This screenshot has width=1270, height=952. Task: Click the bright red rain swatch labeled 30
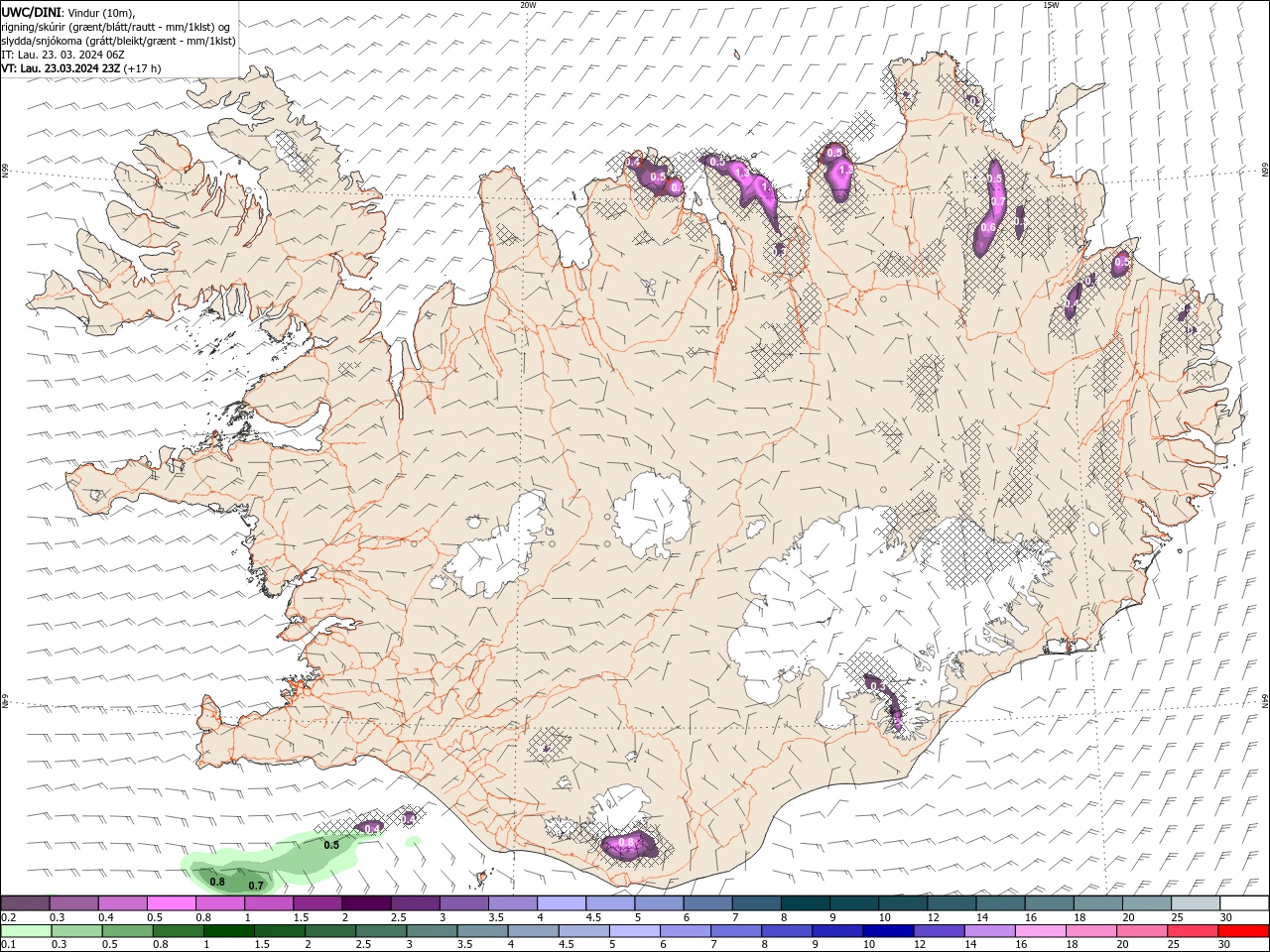[x=1243, y=931]
